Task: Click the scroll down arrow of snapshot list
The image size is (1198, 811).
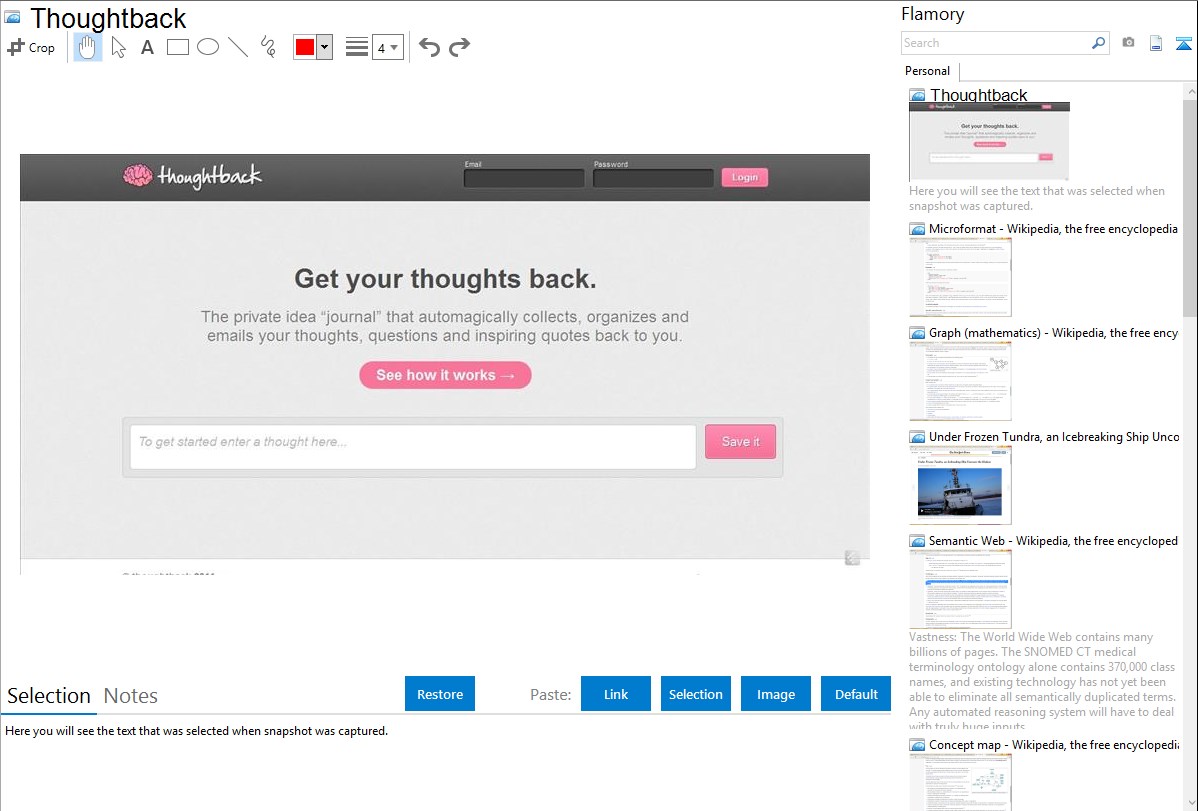Action: coord(1190,803)
